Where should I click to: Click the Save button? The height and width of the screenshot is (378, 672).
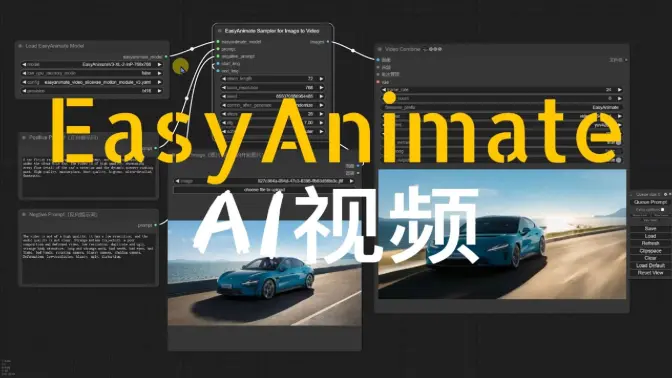click(650, 229)
